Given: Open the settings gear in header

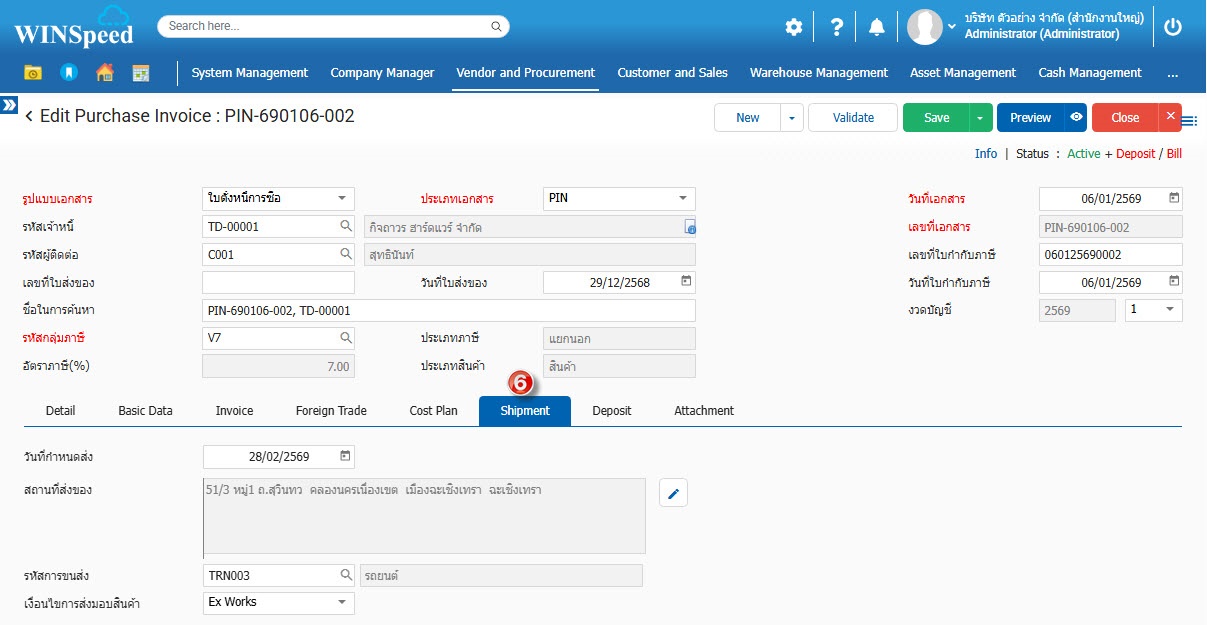Looking at the screenshot, I should click(793, 27).
